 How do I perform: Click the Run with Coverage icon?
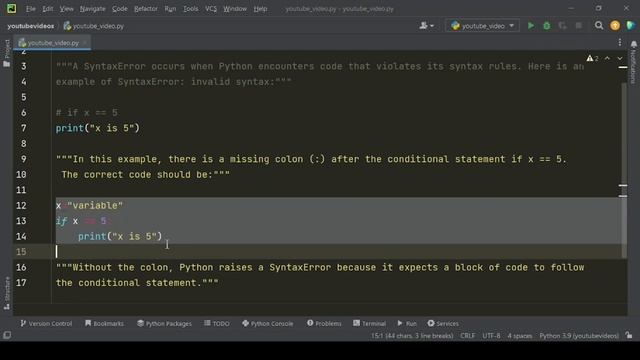coord(562,26)
